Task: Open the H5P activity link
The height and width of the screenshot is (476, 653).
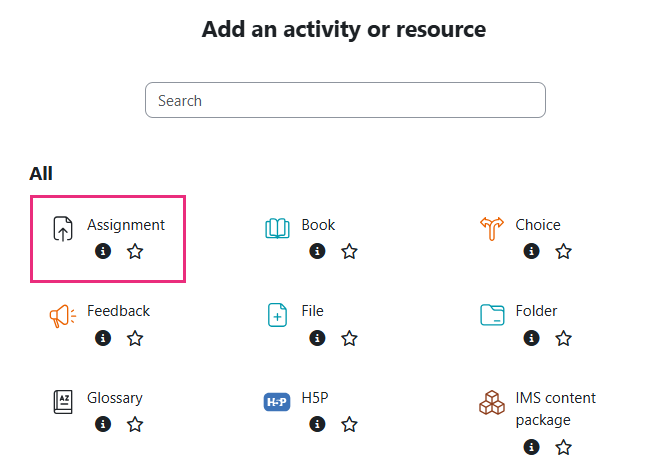Action: click(x=315, y=398)
